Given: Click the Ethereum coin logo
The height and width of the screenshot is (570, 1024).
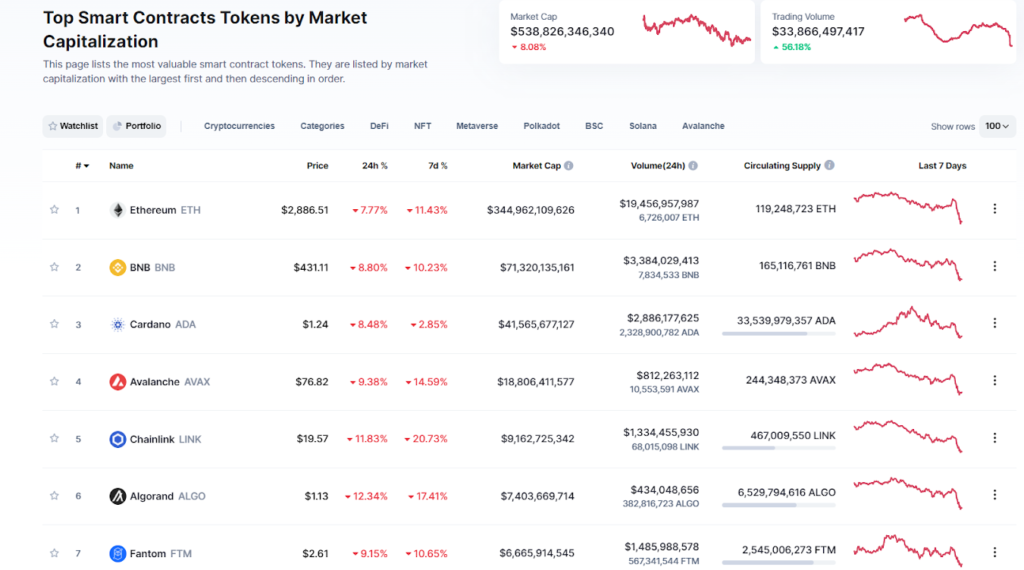Looking at the screenshot, I should pos(118,210).
